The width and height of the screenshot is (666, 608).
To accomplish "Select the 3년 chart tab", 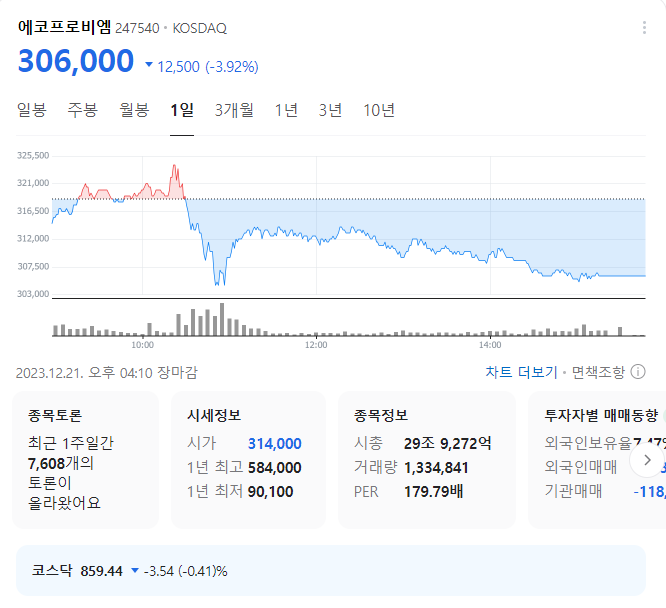I will (330, 110).
